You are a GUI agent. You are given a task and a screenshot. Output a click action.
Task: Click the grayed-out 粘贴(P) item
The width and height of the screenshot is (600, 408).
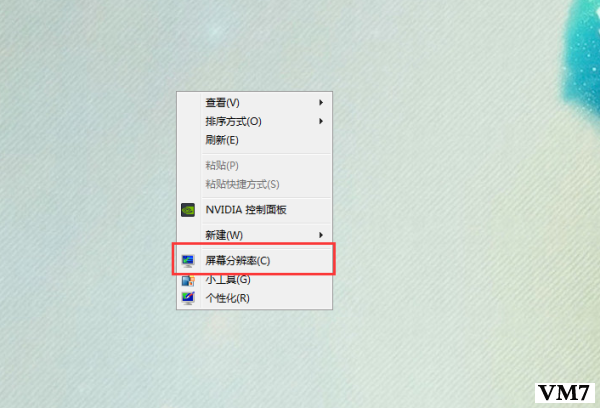point(254,165)
